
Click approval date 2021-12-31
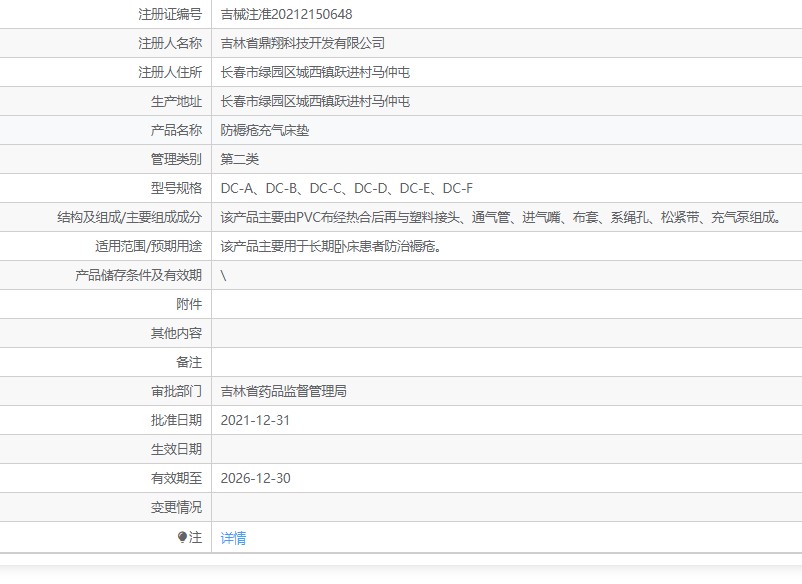255,420
